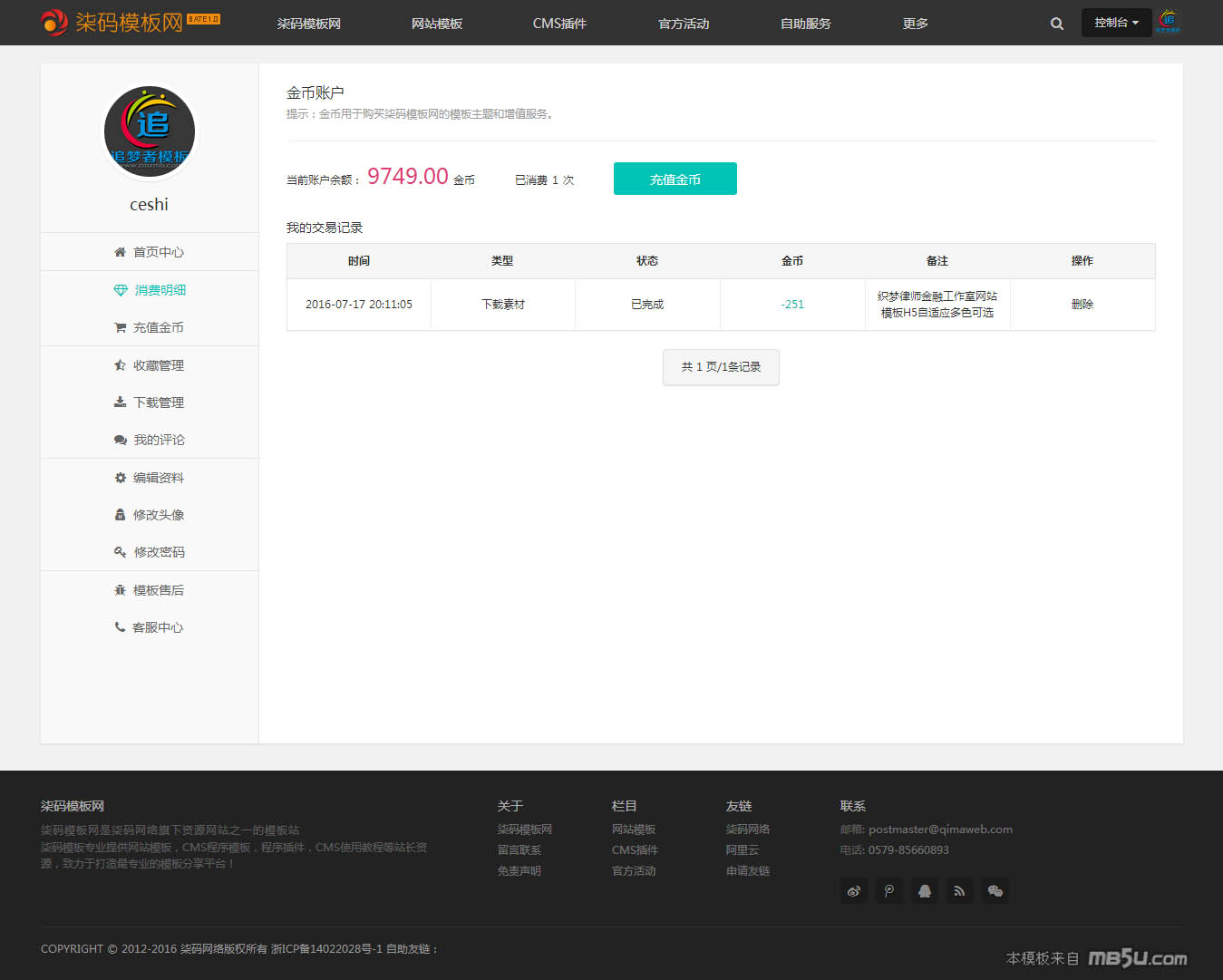This screenshot has width=1223, height=980.
Task: Delete the transaction record via 删除
Action: [x=1082, y=305]
